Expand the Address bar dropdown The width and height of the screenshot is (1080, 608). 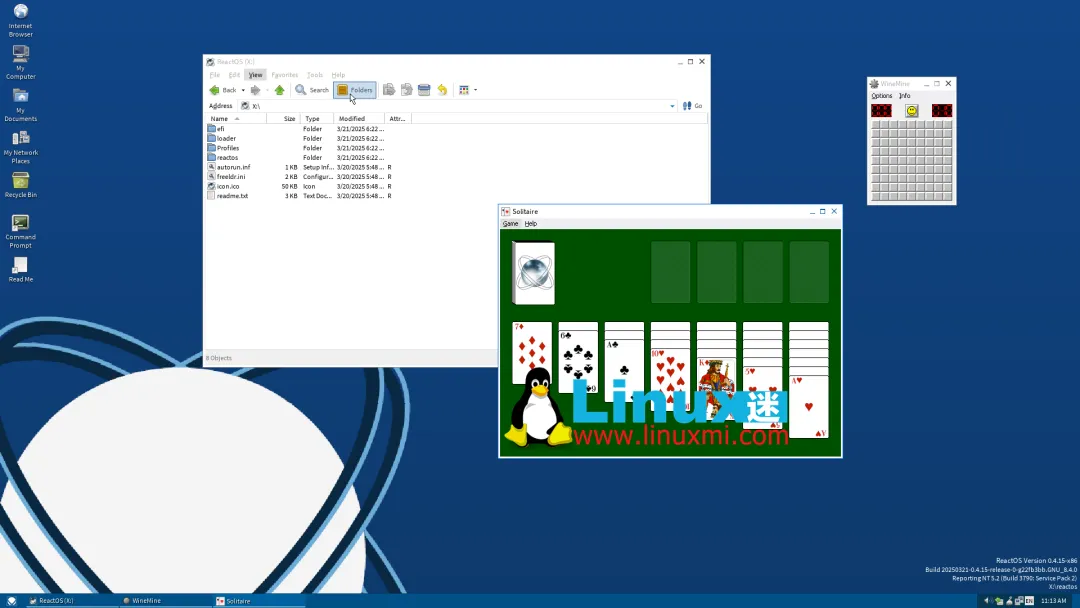point(672,106)
